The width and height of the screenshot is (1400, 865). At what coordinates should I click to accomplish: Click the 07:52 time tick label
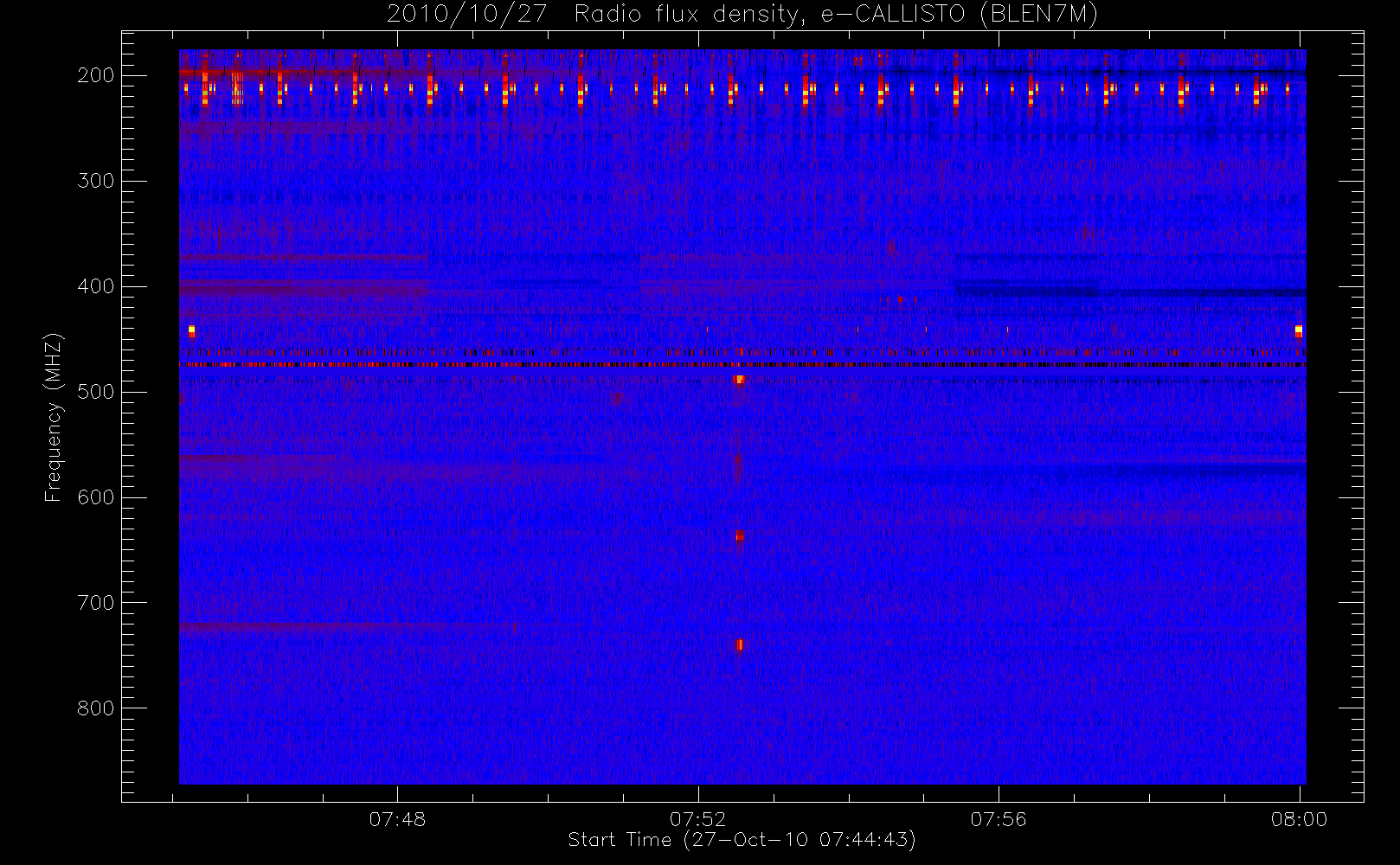(698, 819)
